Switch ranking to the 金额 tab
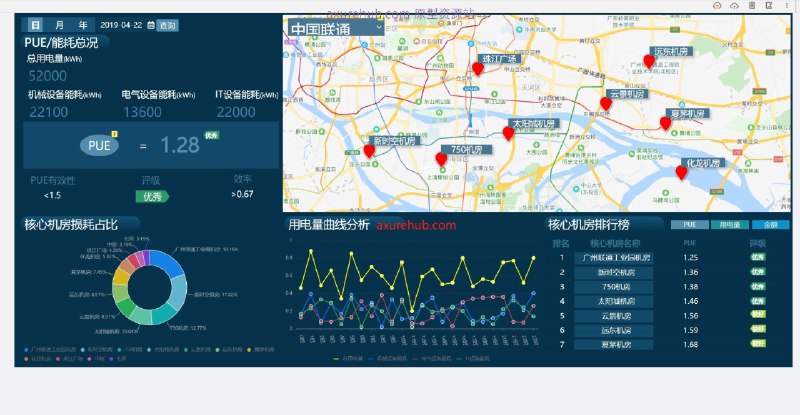The image size is (800, 415). click(x=770, y=225)
